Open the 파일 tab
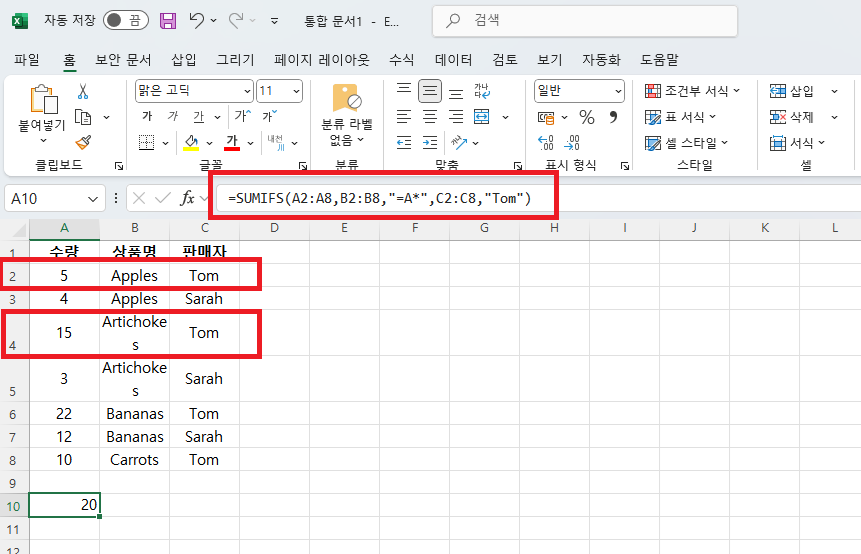861x554 pixels. [27, 59]
